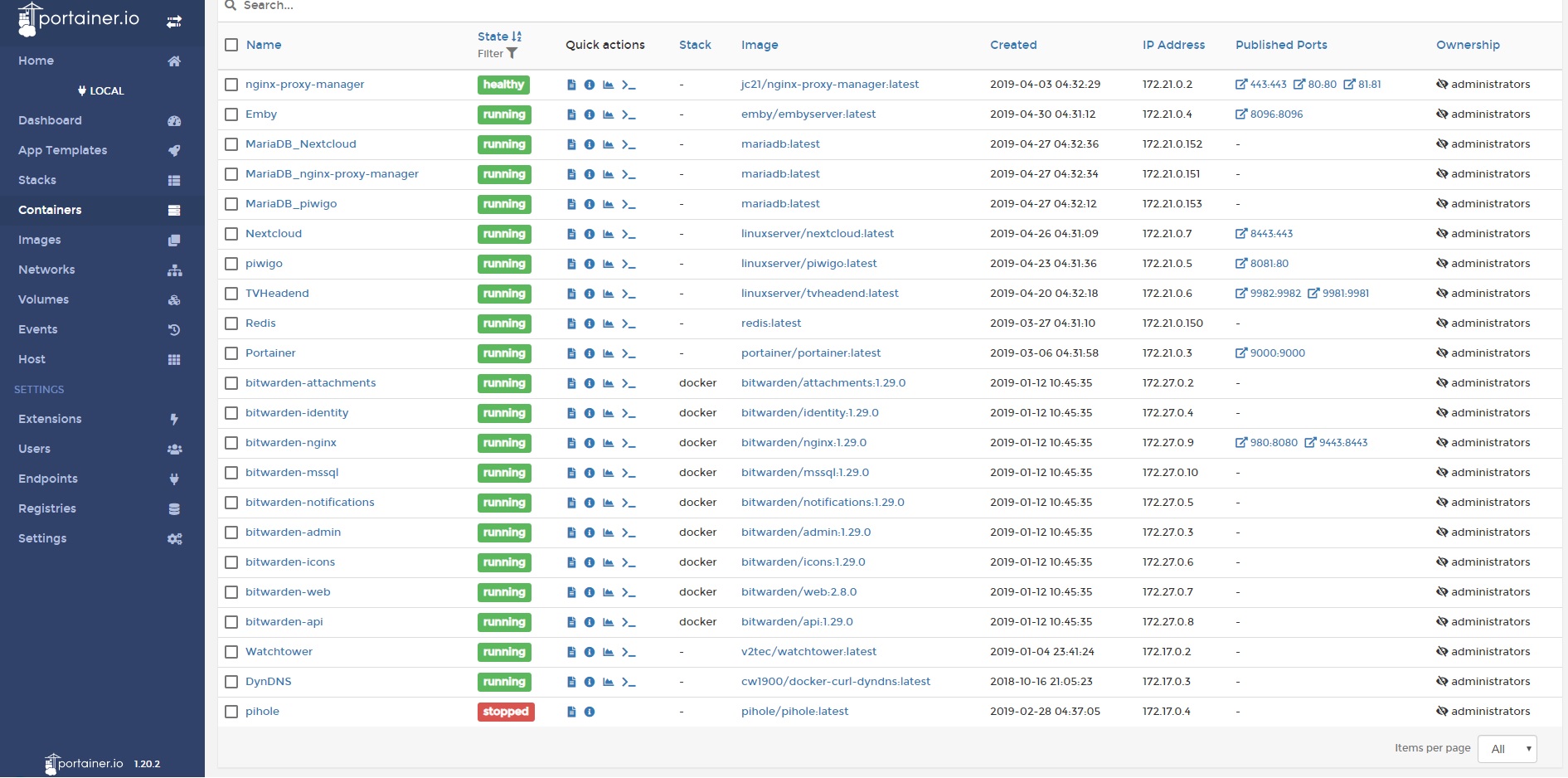
Task: Open console icon for Watchtower container
Action: [629, 652]
